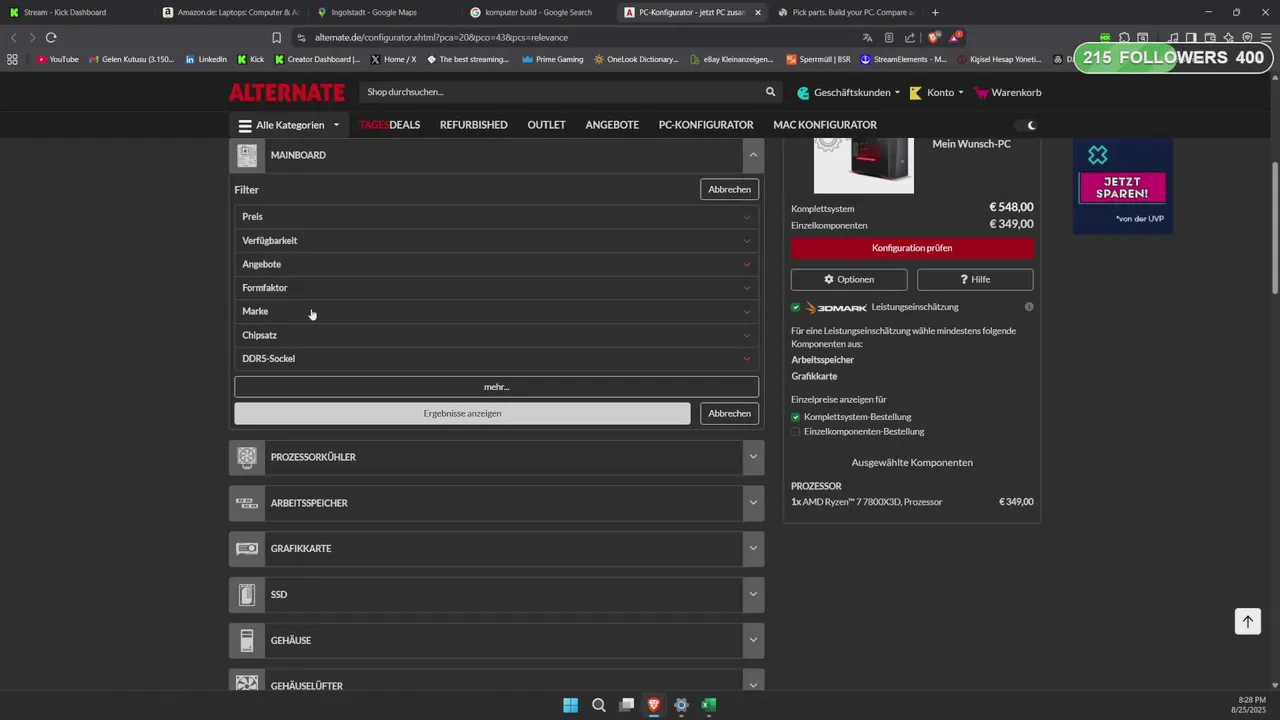Image resolution: width=1280 pixels, height=720 pixels.
Task: Click the reader mode icon in the address bar
Action: coord(889,37)
